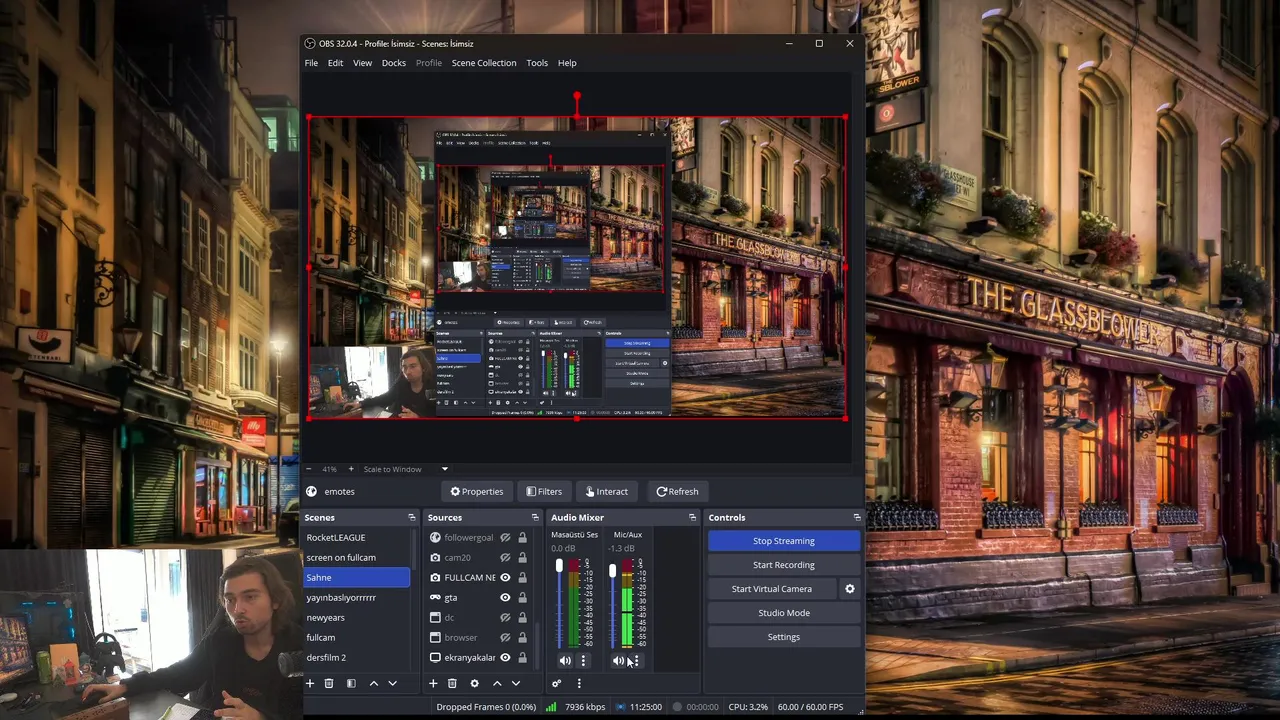Open Properties for the emotes source
Viewport: 1280px width, 720px height.
476,491
